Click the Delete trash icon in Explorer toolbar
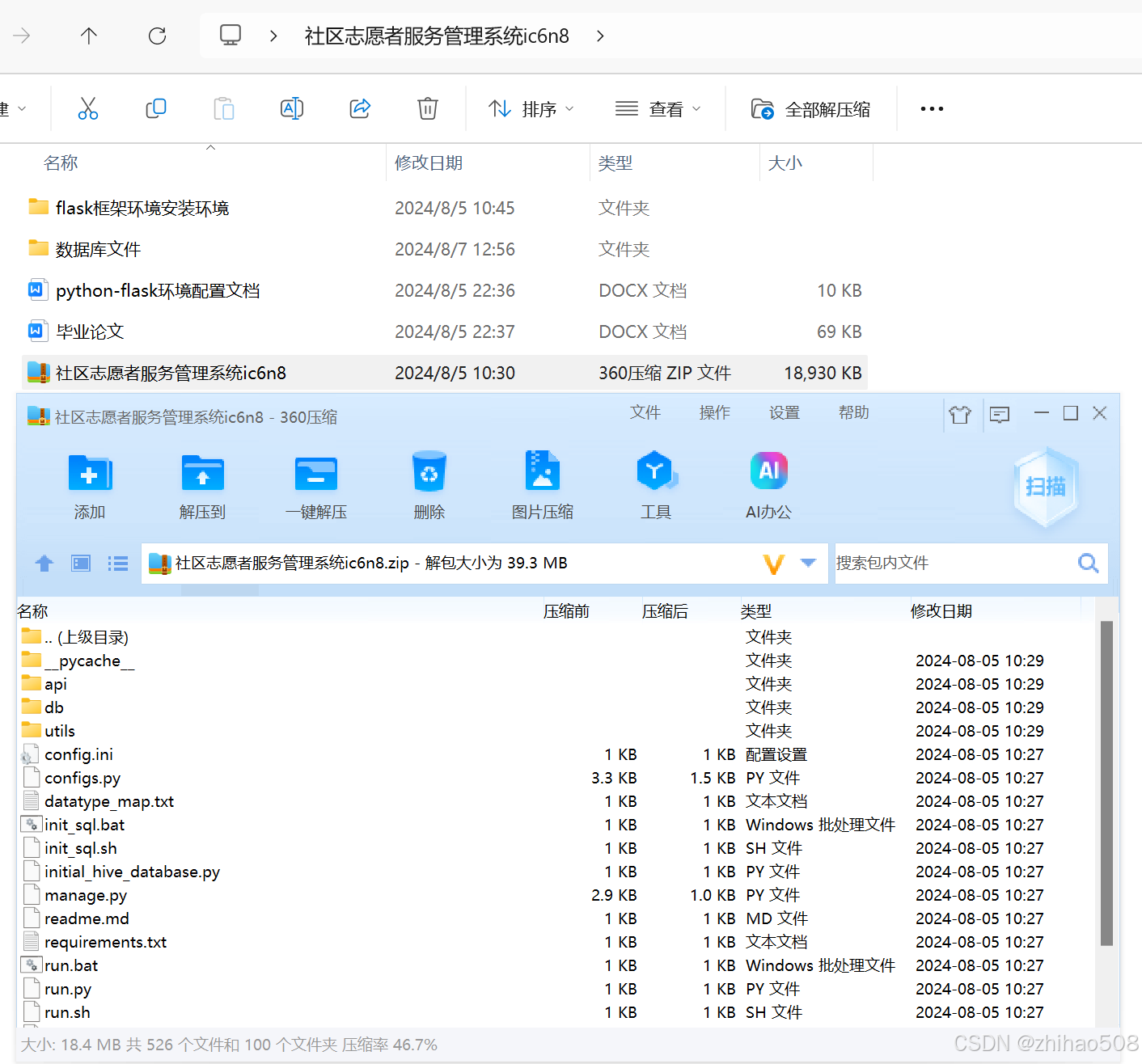1142x1064 pixels. click(x=428, y=108)
